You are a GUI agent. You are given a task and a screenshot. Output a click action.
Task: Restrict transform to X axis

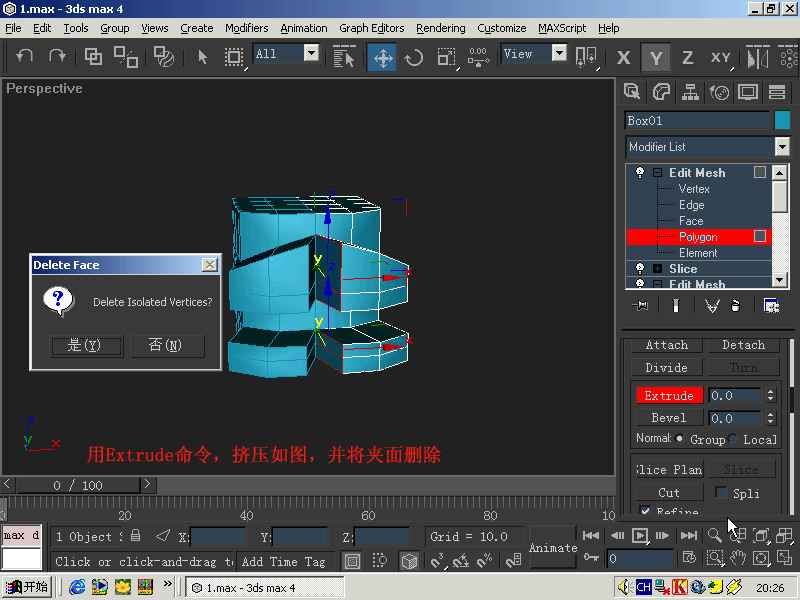623,57
